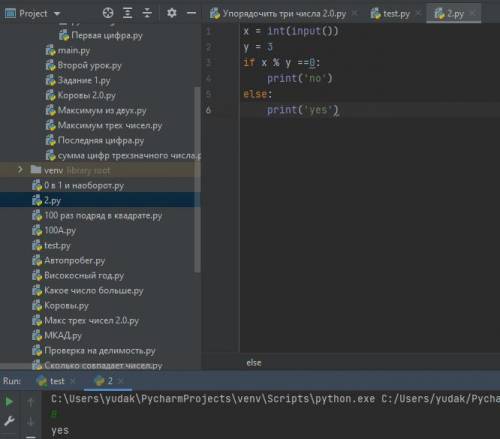Viewport: 500px width, 439px height.
Task: Open the Project view dropdown
Action: point(57,14)
